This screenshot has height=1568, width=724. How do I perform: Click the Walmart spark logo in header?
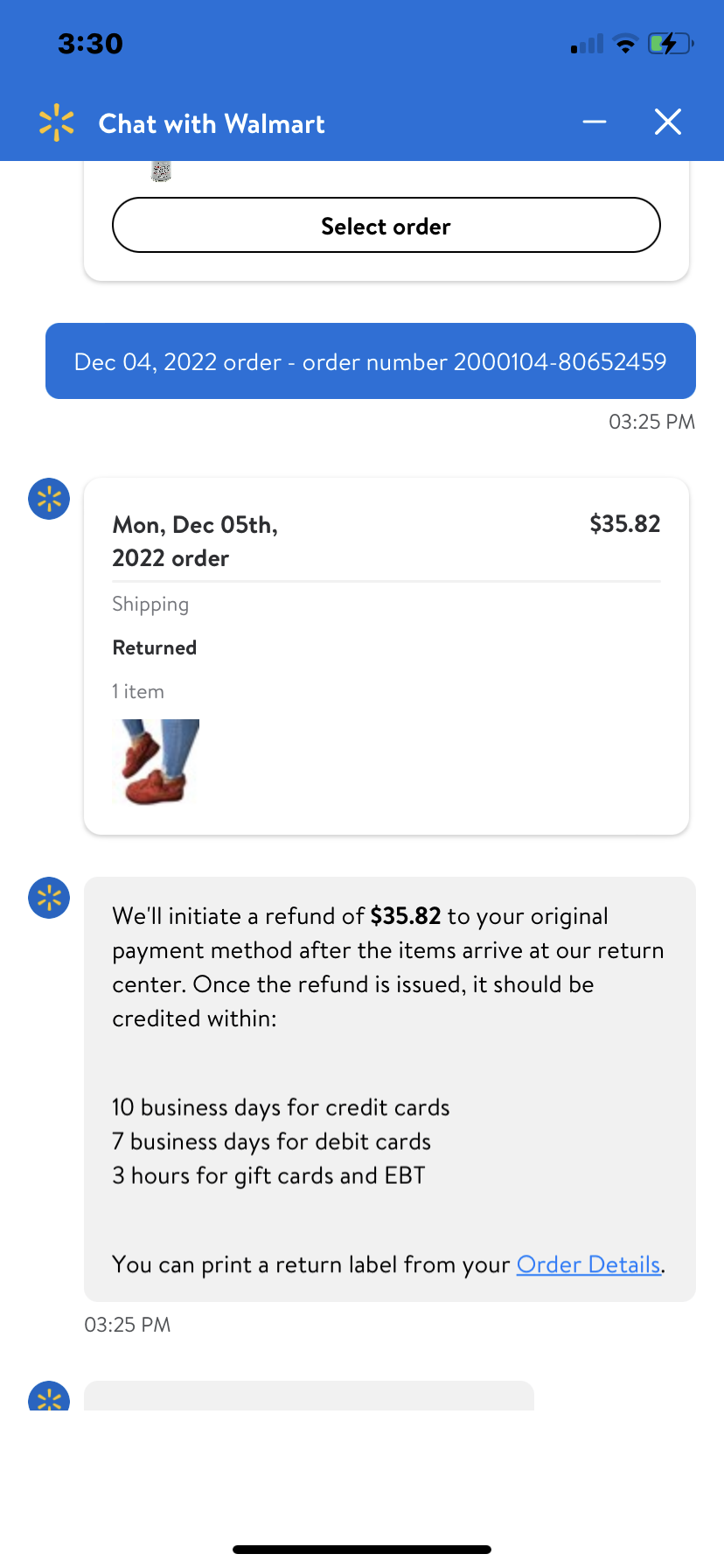(57, 123)
